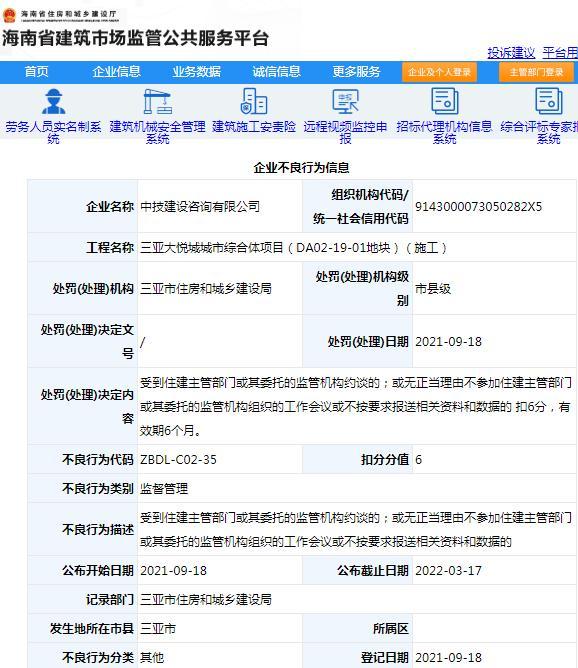578x668 pixels.
Task: Click the 工程名称 label cell
Action: 83,248
